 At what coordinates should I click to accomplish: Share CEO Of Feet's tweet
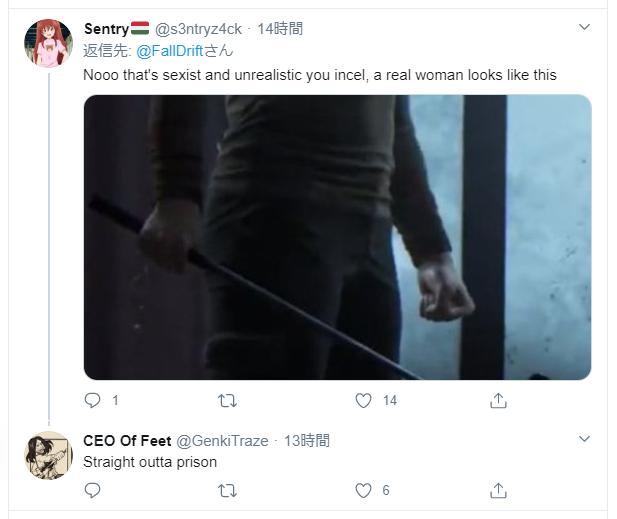pyautogui.click(x=498, y=490)
